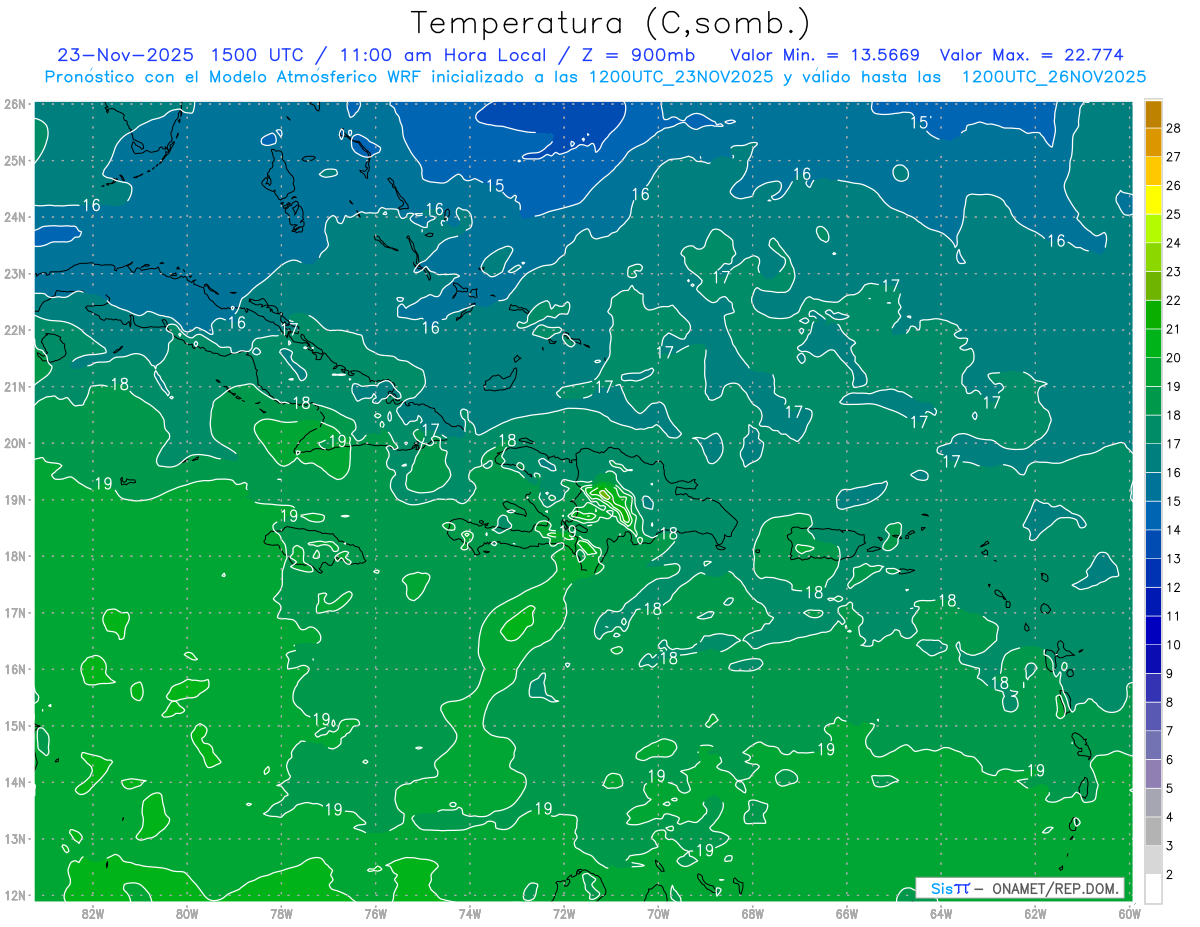Click the latitude axis label "19N"
Screen dimensions: 1200x927
pyautogui.click(x=15, y=499)
